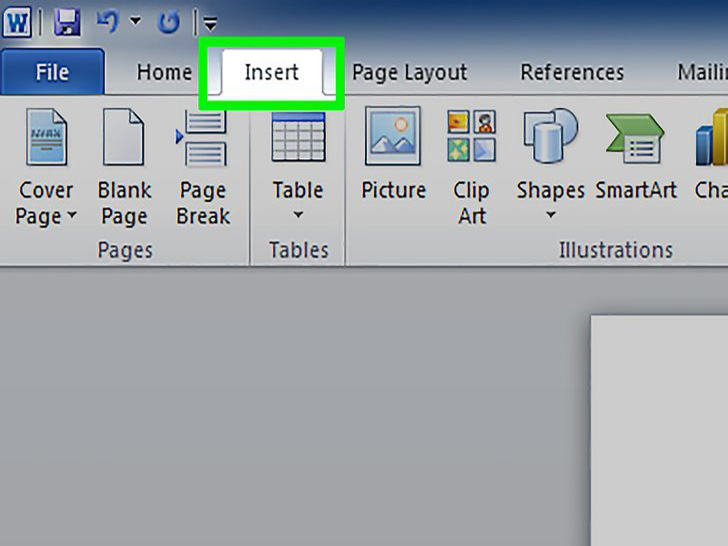Click the Word application icon
This screenshot has height=546, width=728.
click(17, 22)
